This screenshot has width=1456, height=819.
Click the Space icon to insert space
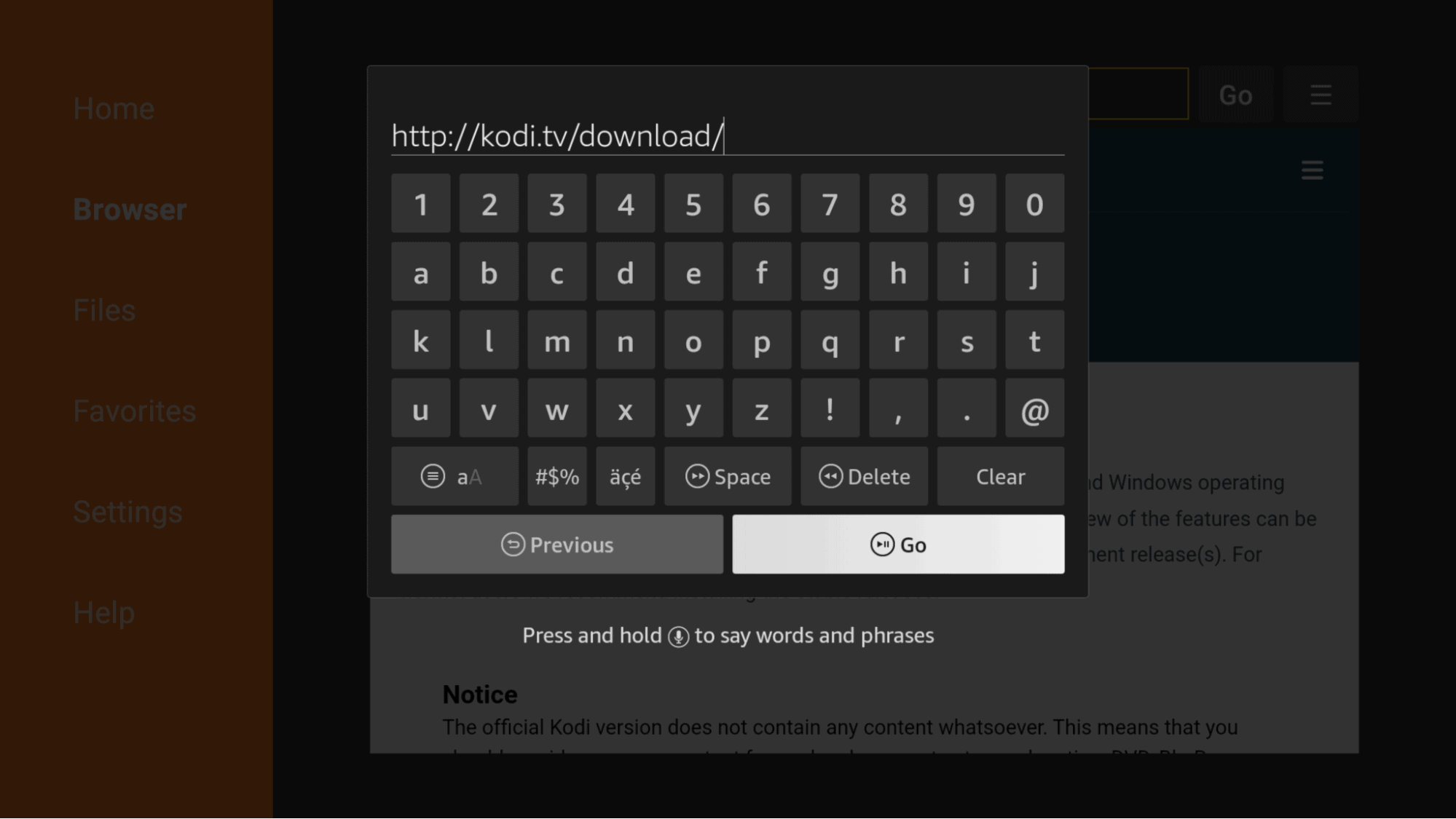[727, 476]
